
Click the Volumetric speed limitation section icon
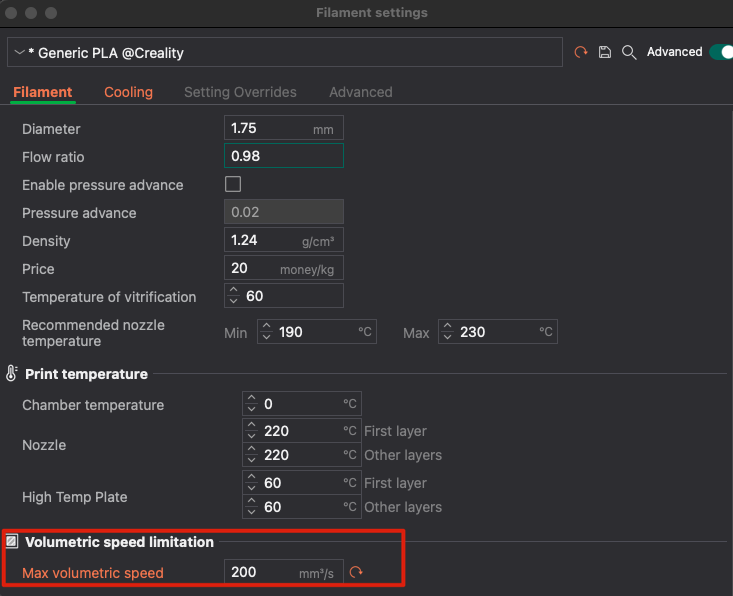point(12,542)
